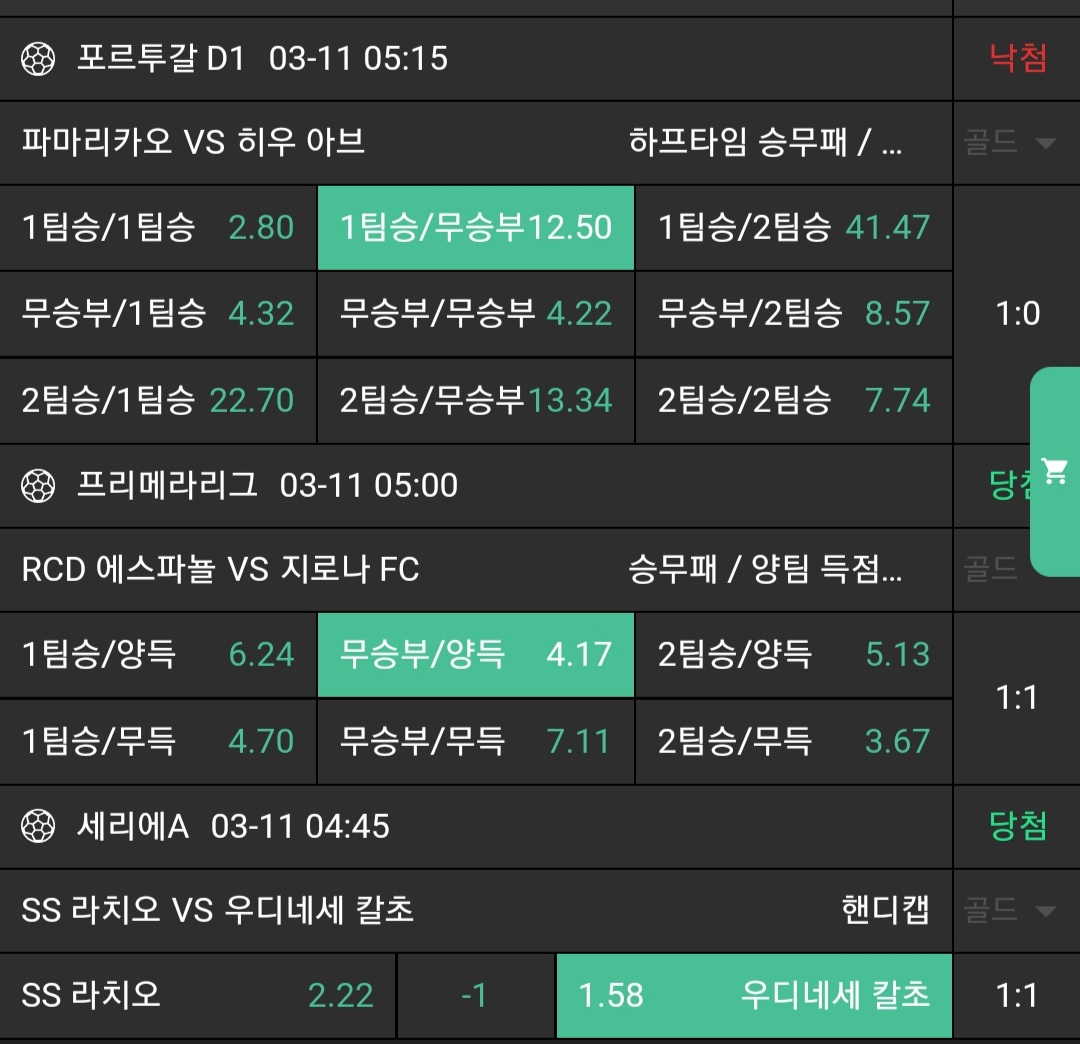Deselect the 무승부/양득 4.17 option

(x=476, y=655)
